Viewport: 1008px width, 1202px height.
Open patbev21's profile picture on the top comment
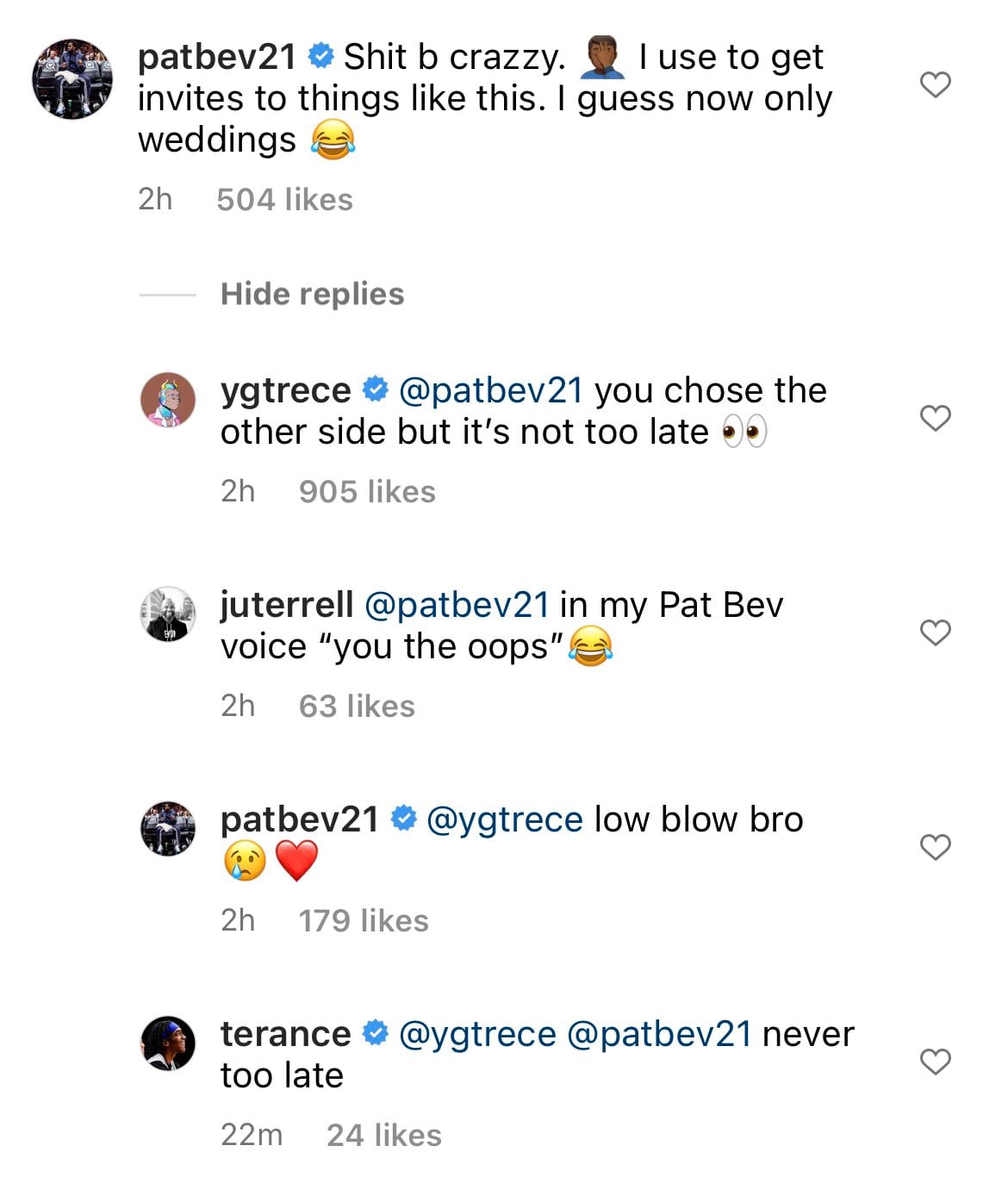(72, 78)
